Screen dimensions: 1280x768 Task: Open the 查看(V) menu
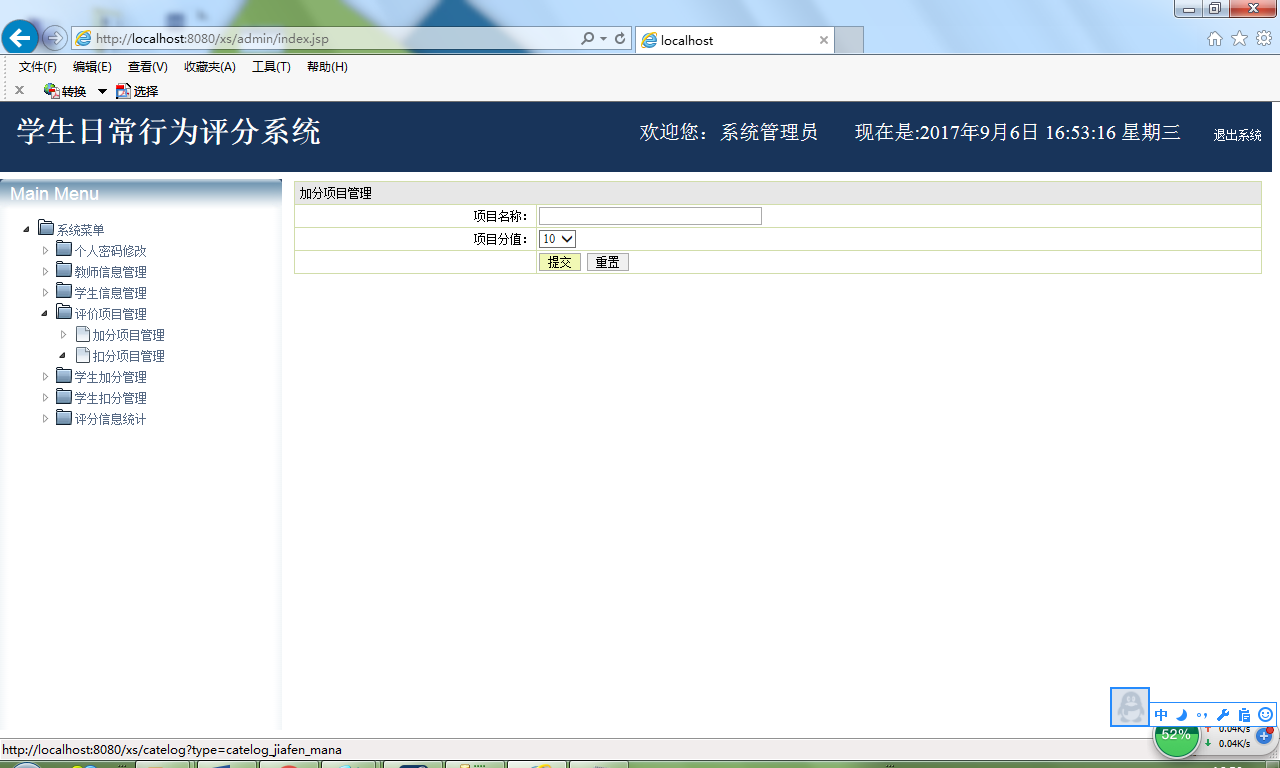(148, 67)
